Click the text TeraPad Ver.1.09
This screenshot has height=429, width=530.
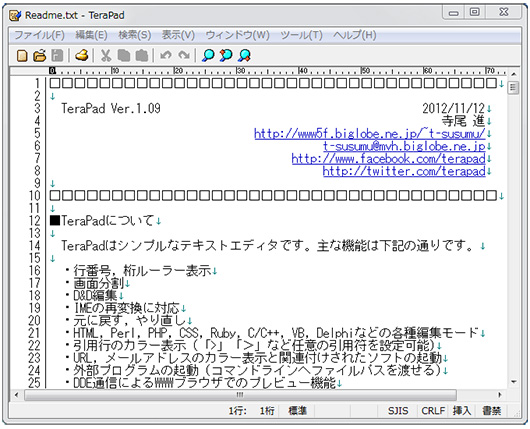(x=111, y=109)
